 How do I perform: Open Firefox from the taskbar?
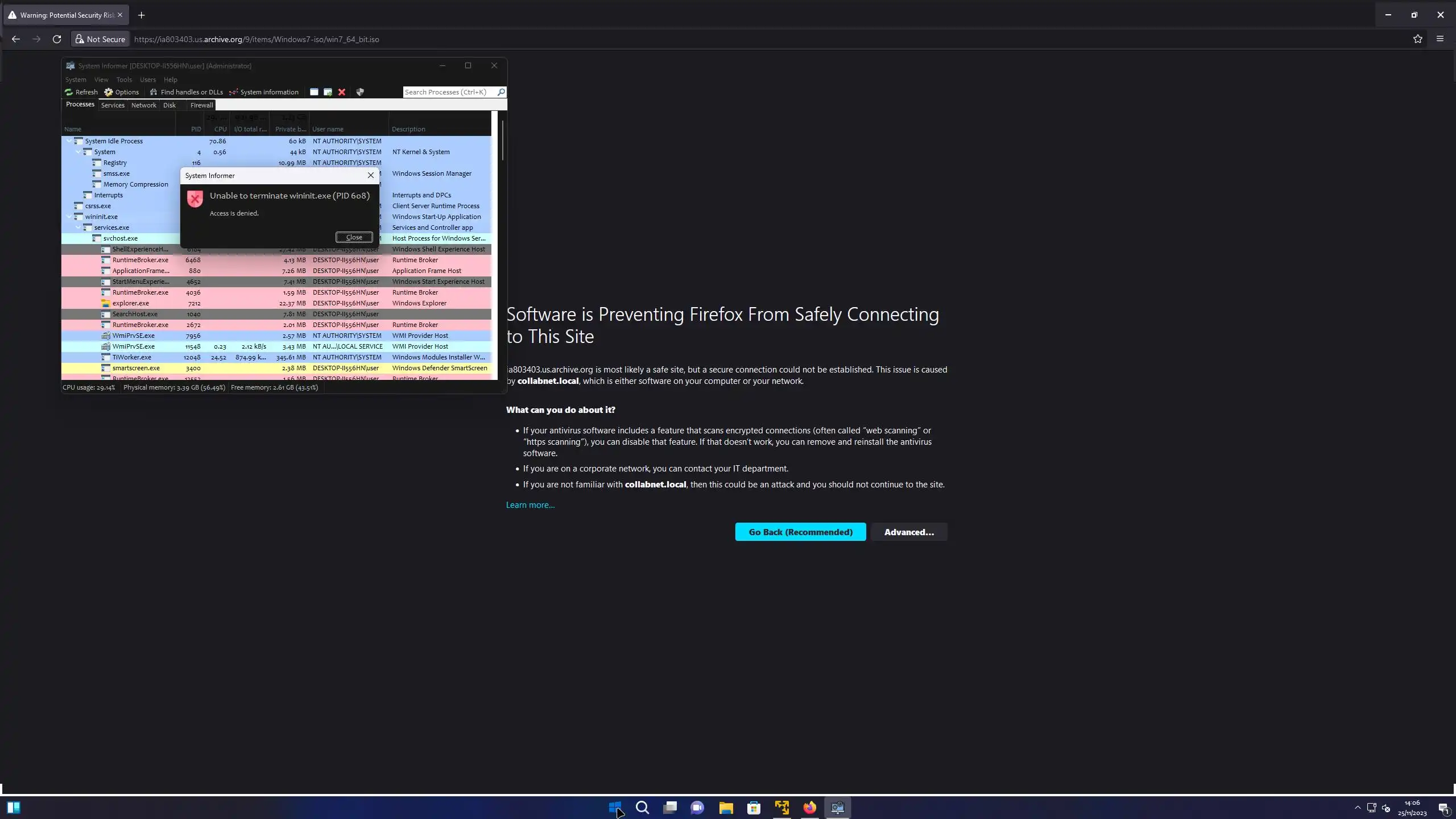(809, 808)
